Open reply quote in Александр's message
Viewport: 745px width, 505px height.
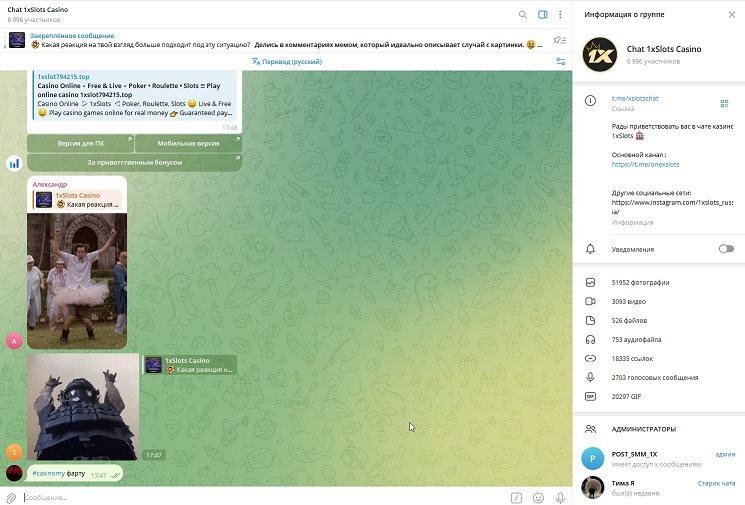pos(77,200)
